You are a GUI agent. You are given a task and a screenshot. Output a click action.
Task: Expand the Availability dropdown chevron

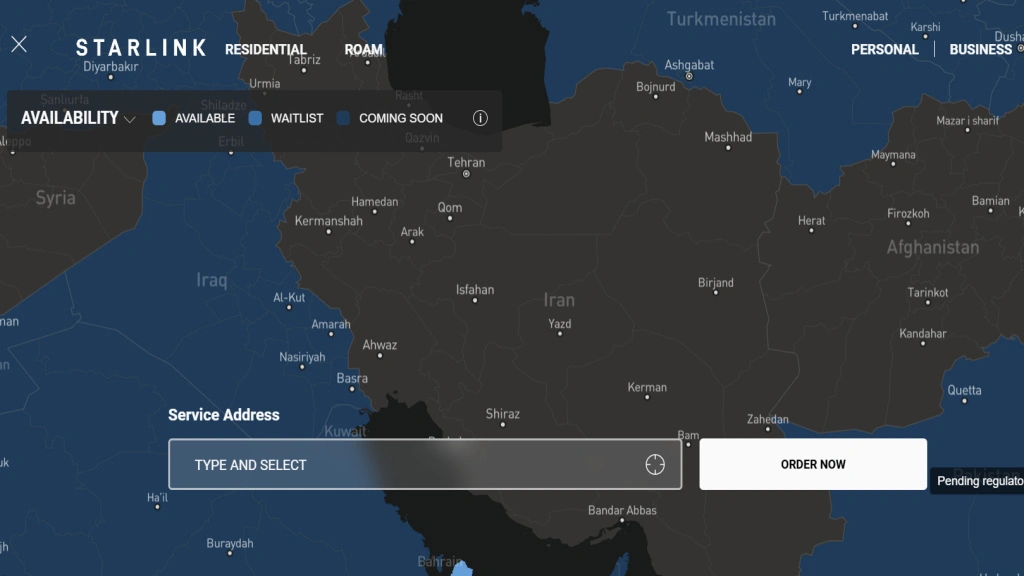[129, 119]
